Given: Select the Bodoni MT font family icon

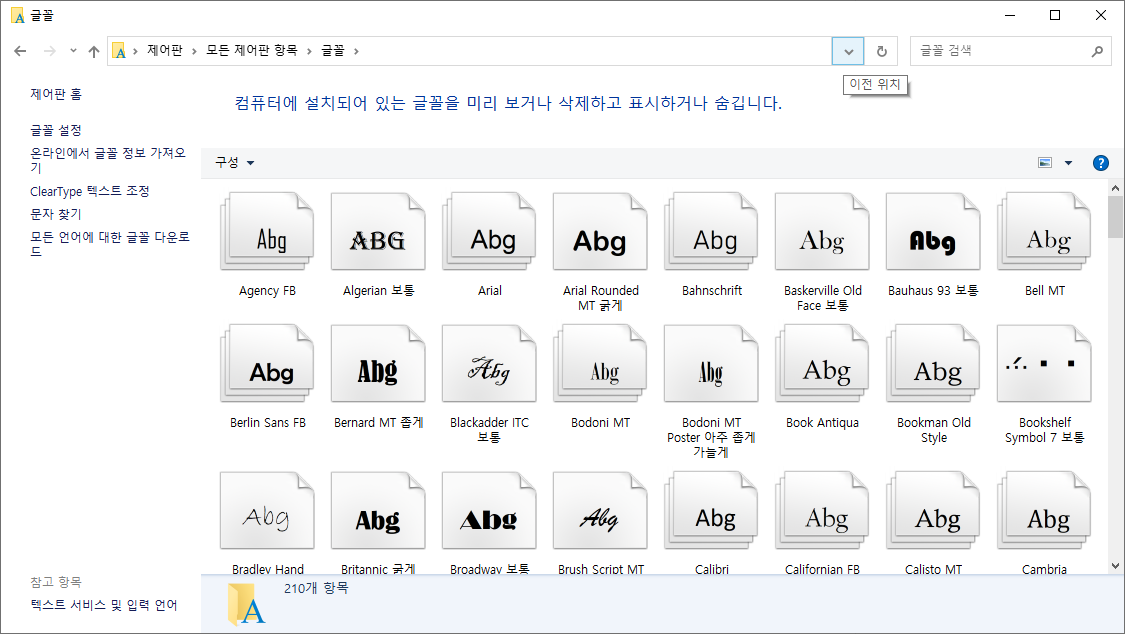Looking at the screenshot, I should click(x=601, y=364).
